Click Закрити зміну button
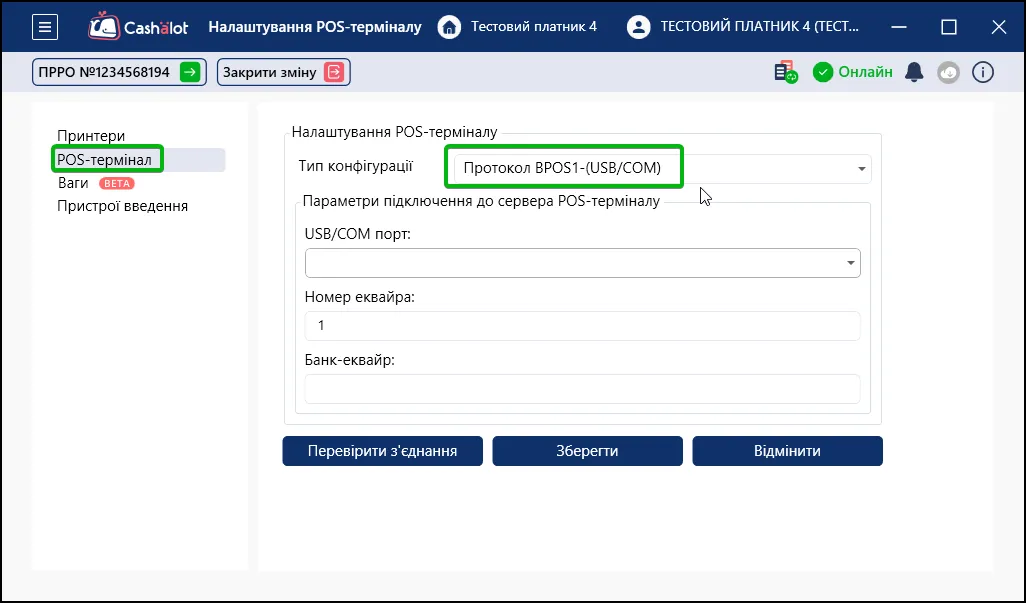The width and height of the screenshot is (1026, 603). click(x=283, y=72)
